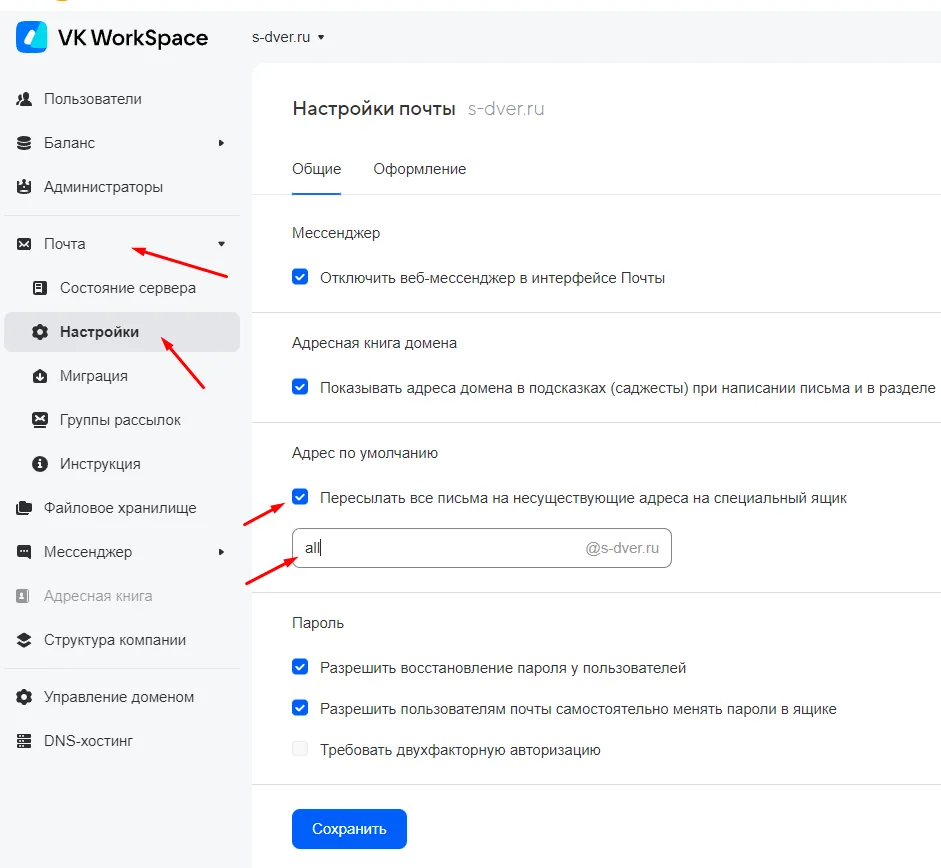The height and width of the screenshot is (868, 941).
Task: Toggle Показывать адреса домена в подсказках checkbox
Action: 300,387
